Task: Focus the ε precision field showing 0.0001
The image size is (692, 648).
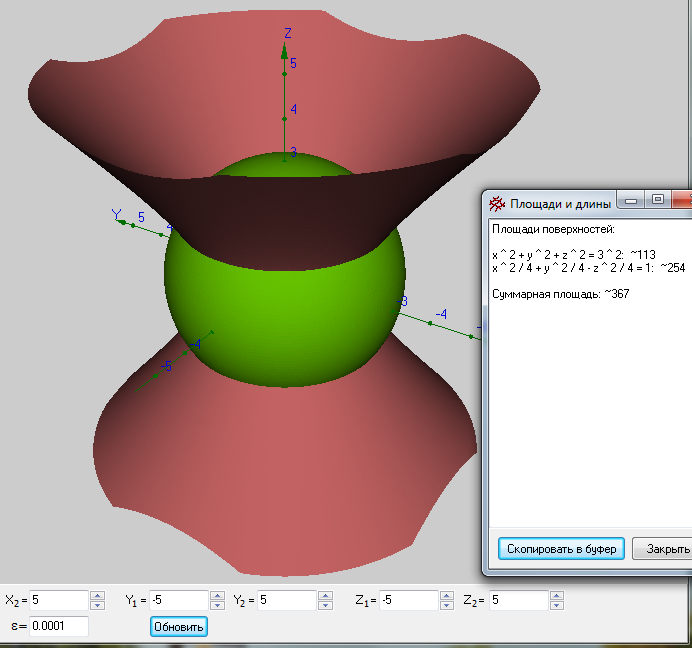Action: click(58, 626)
